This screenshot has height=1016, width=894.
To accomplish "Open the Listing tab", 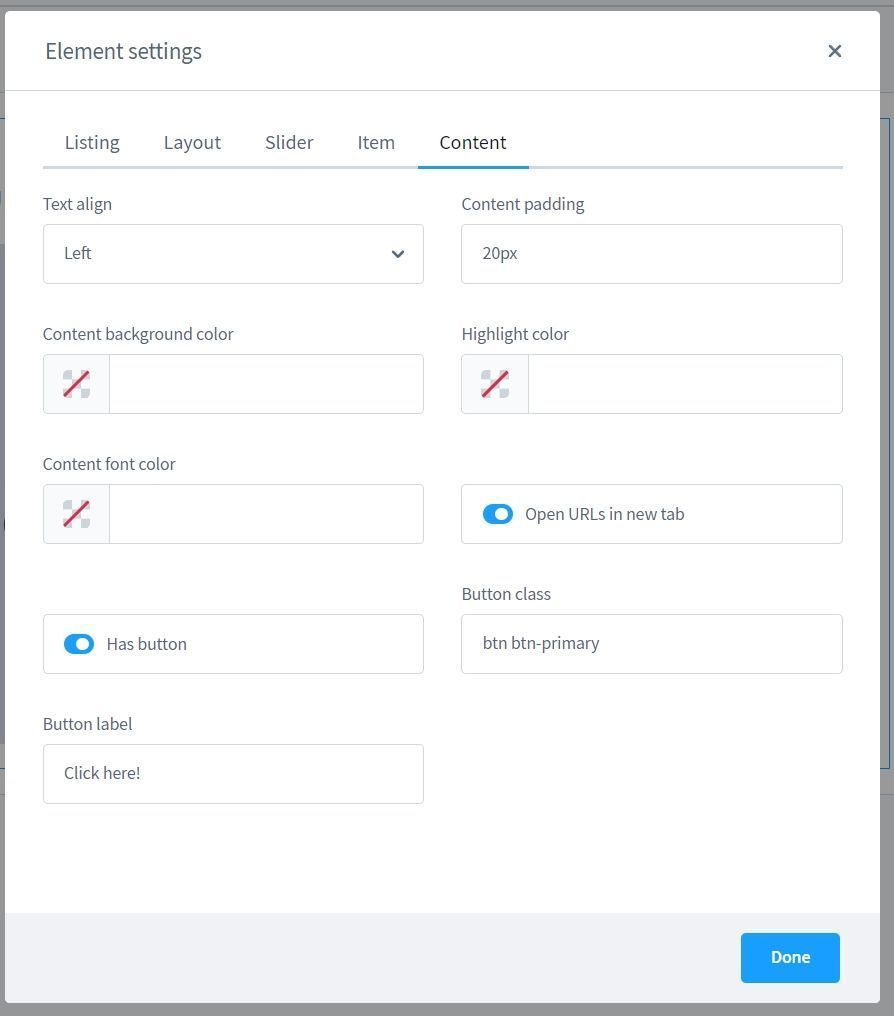I will point(92,142).
